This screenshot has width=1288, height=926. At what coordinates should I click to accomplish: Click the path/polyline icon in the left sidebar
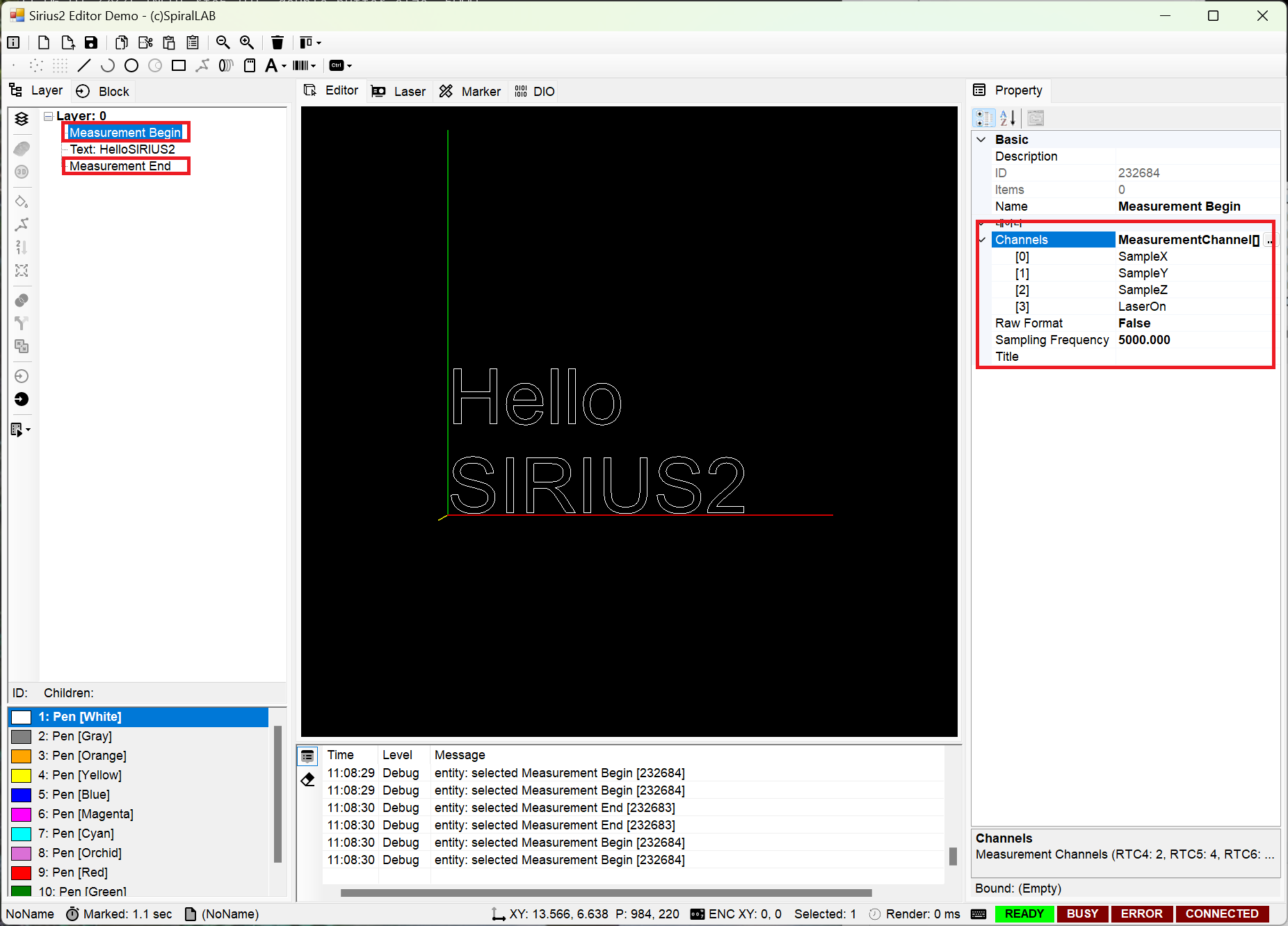click(x=22, y=225)
